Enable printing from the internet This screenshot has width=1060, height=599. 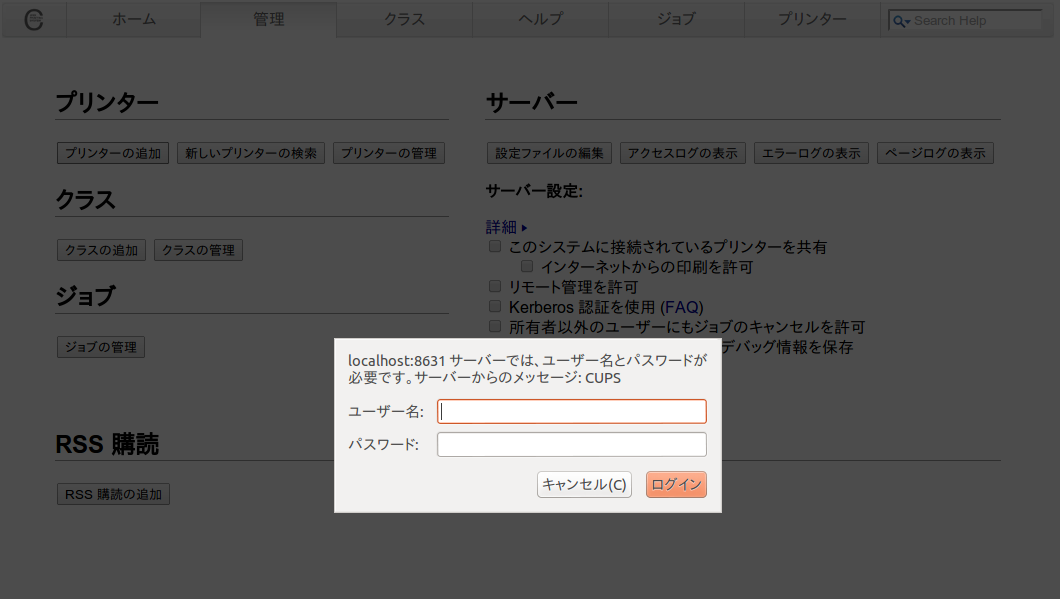pos(527,265)
